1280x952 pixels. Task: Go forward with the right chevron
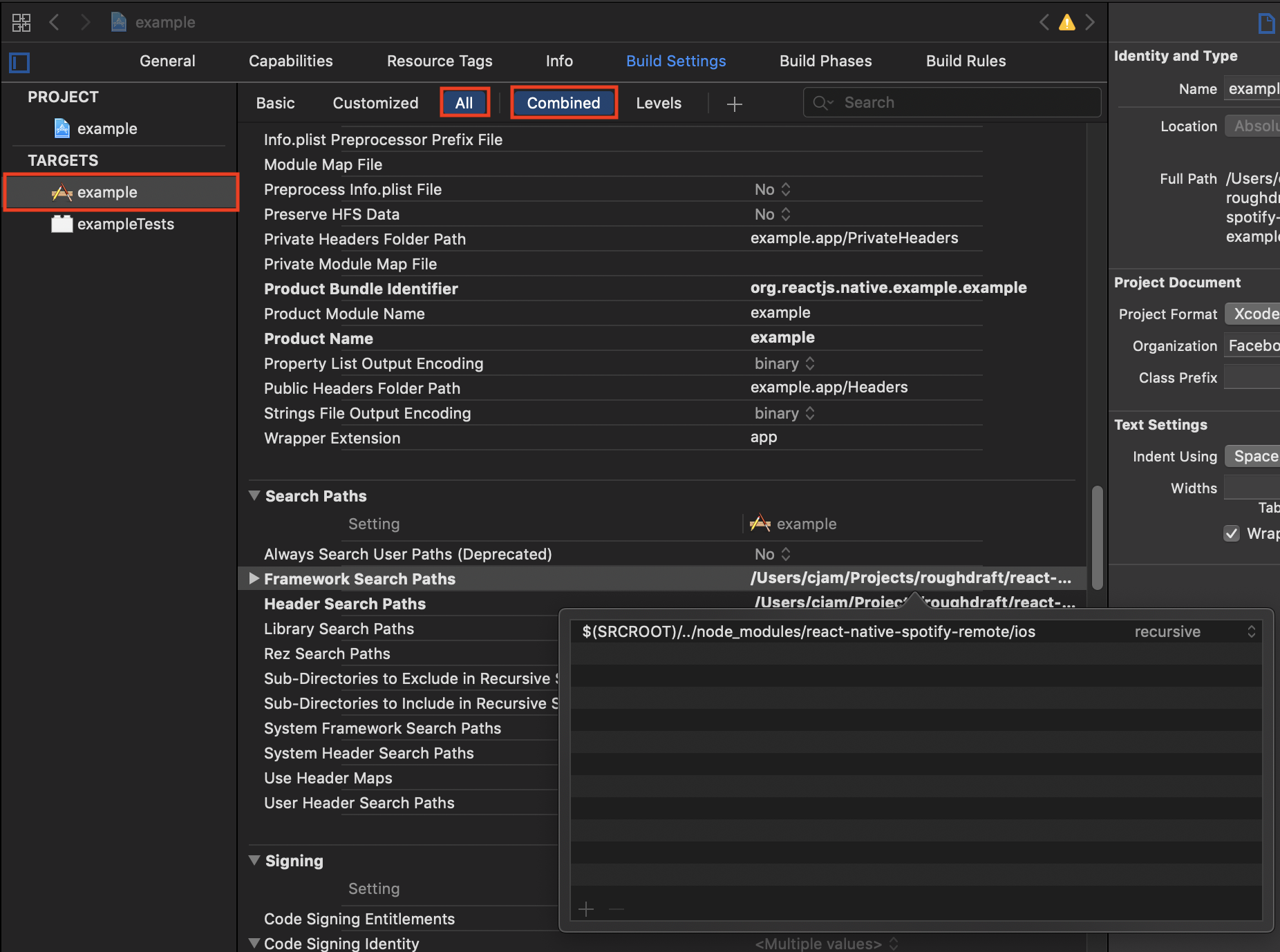pos(85,22)
